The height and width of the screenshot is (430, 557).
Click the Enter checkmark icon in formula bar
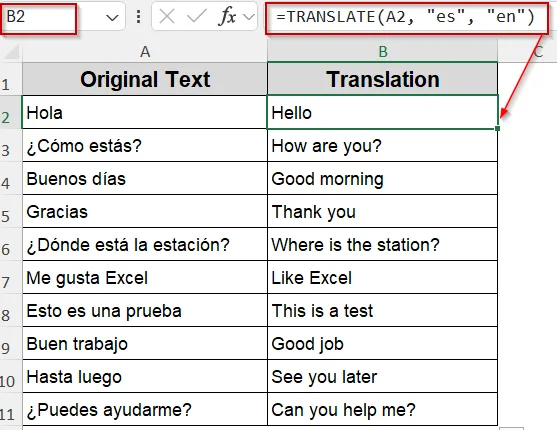(x=196, y=16)
